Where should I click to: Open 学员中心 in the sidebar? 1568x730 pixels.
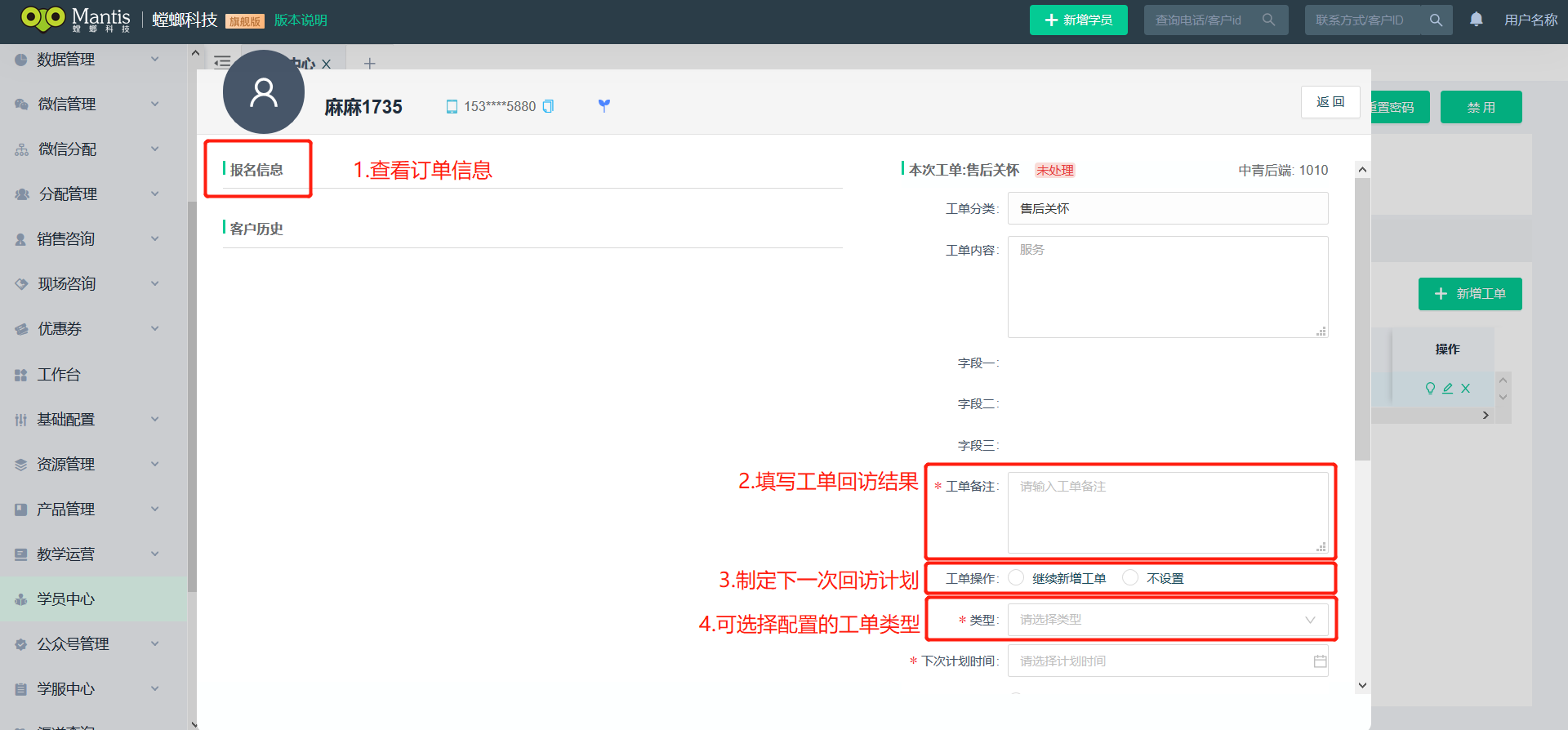click(x=93, y=599)
